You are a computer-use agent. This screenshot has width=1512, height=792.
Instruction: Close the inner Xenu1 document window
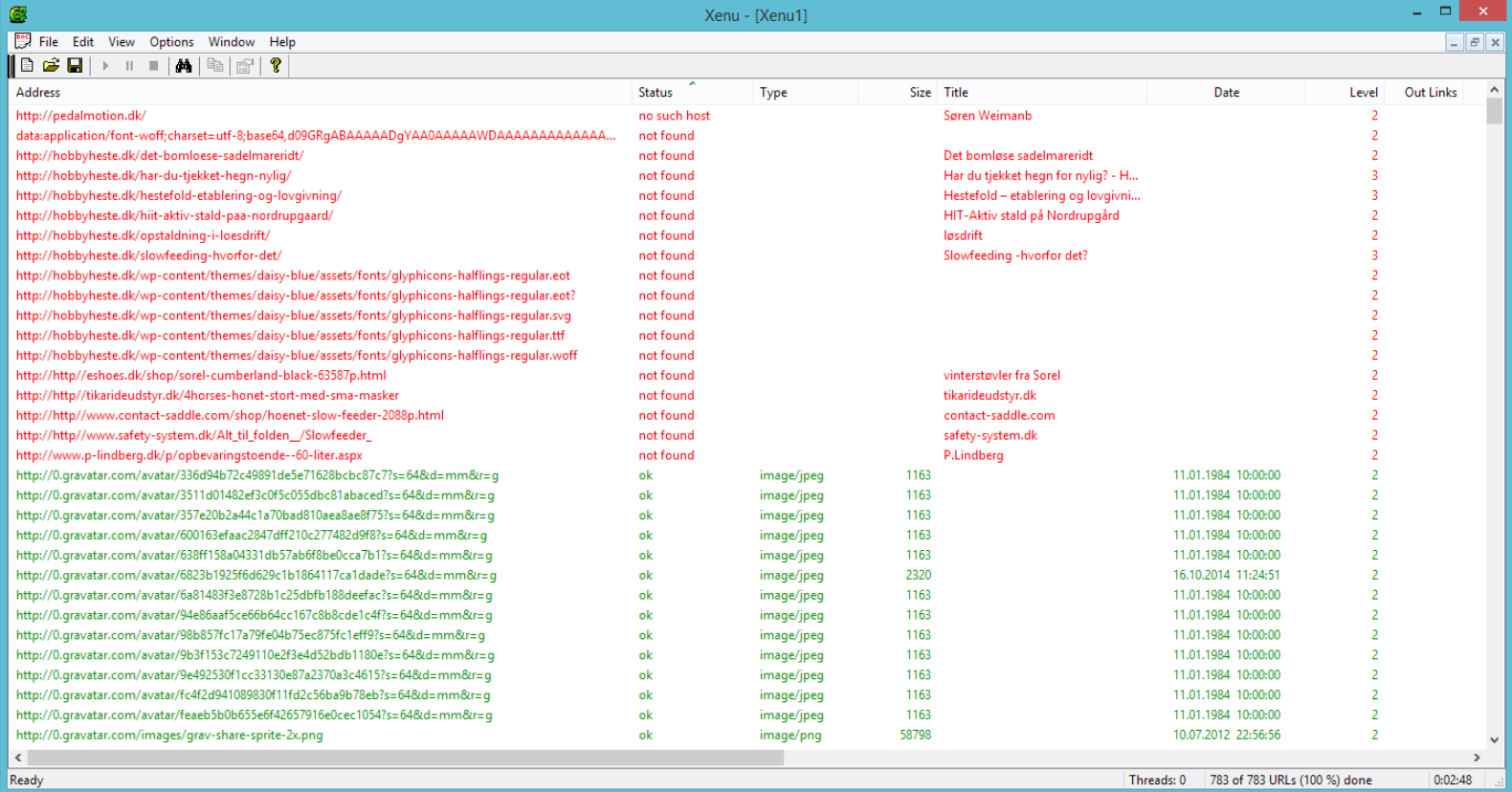[x=1495, y=42]
